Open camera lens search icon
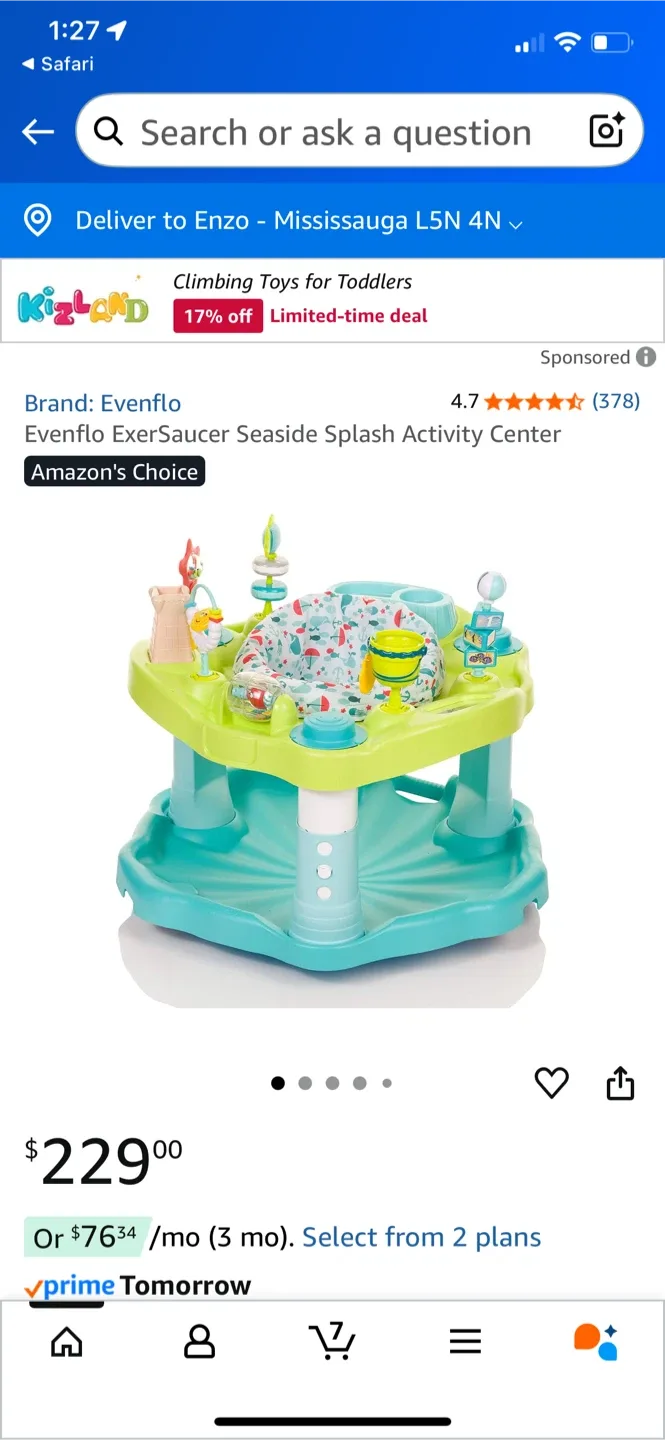Image resolution: width=665 pixels, height=1440 pixels. click(606, 131)
